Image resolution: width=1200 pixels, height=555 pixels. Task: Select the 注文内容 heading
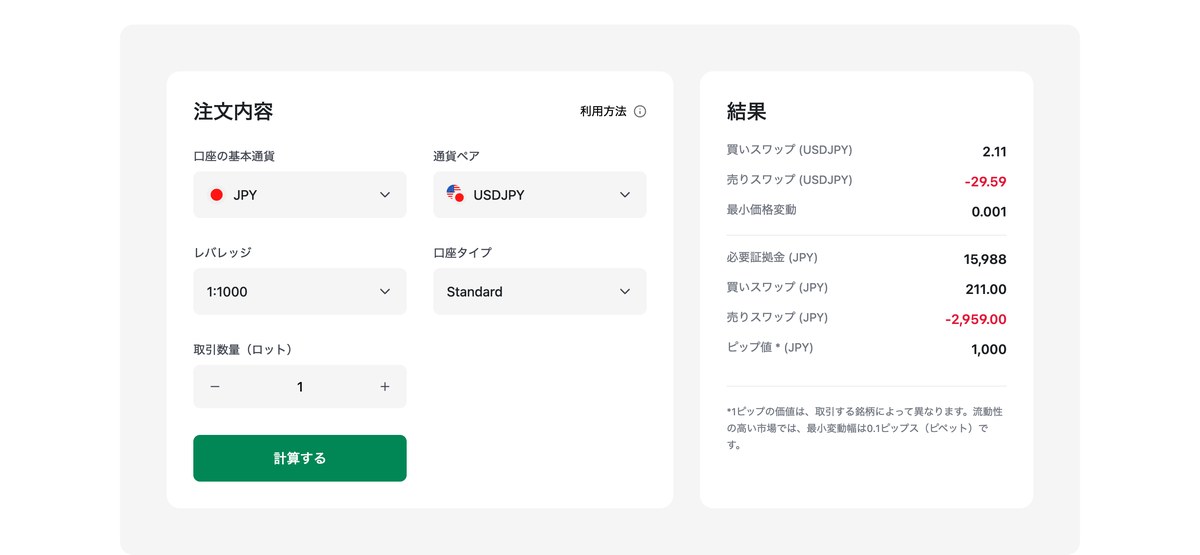pos(233,111)
